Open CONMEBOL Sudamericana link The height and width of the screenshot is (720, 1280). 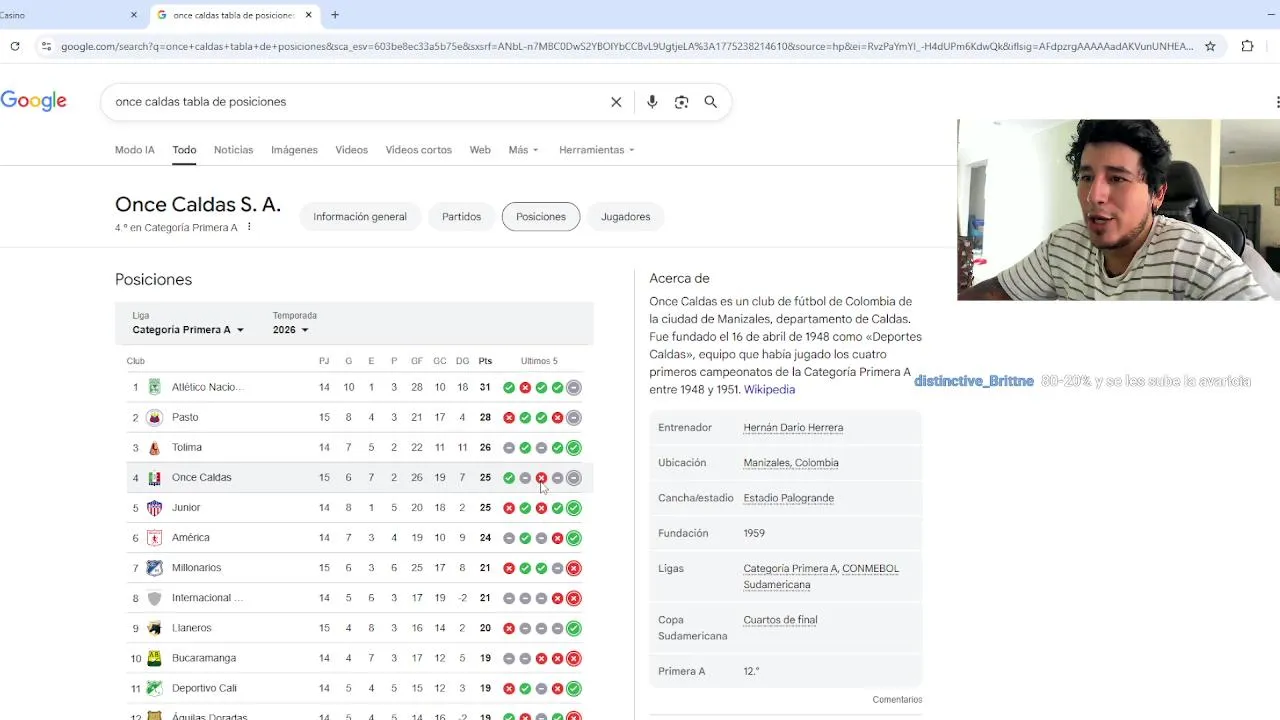point(821,576)
